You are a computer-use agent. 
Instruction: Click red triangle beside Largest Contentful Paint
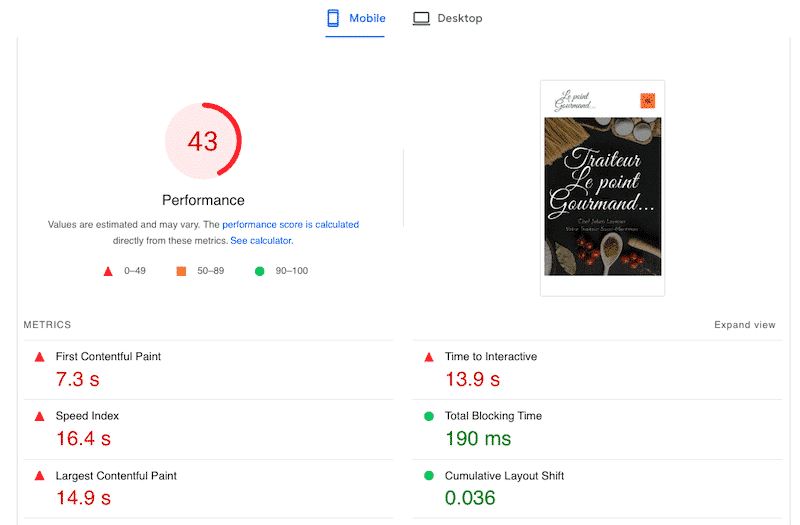40,476
